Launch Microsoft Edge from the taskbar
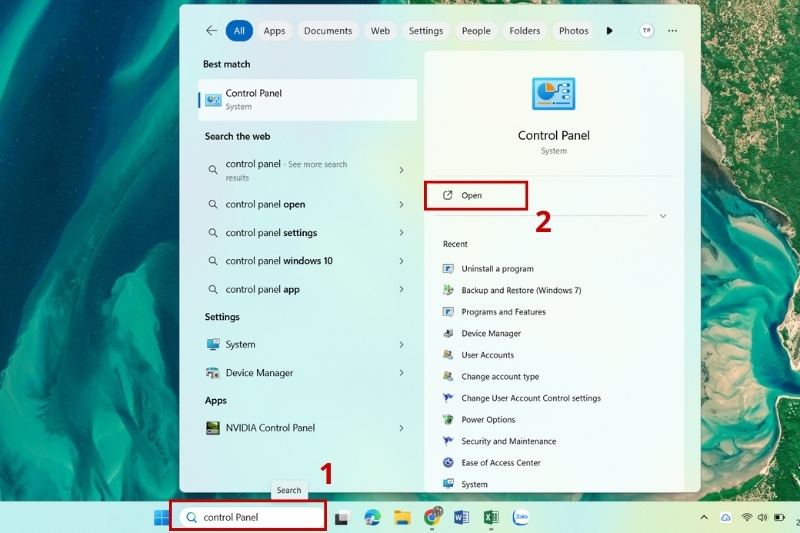This screenshot has height=533, width=800. [372, 517]
